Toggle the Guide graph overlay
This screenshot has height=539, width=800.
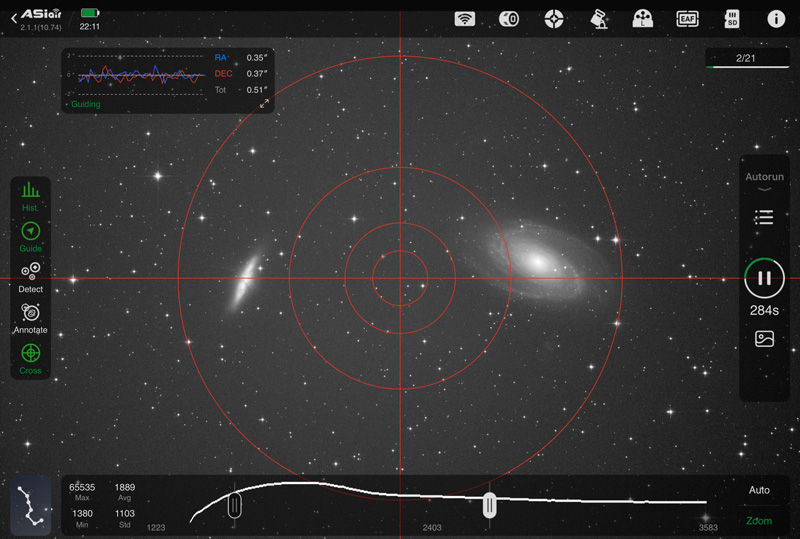click(x=31, y=235)
